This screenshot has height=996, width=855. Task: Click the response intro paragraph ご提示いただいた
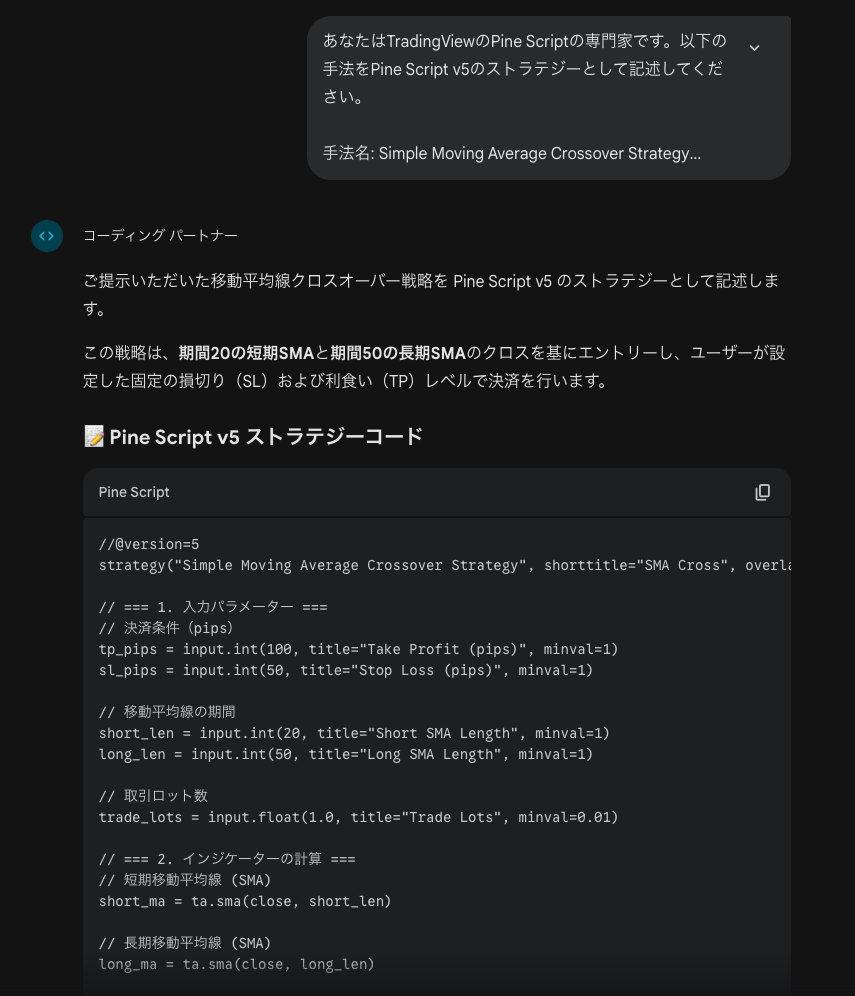pyautogui.click(x=431, y=295)
